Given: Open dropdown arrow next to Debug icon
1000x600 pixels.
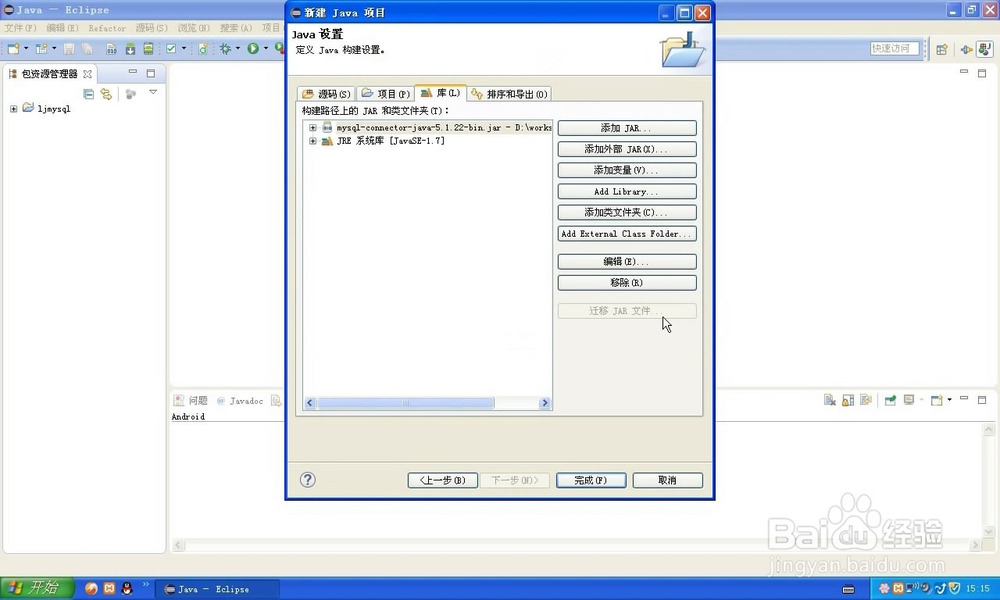Looking at the screenshot, I should 238,48.
